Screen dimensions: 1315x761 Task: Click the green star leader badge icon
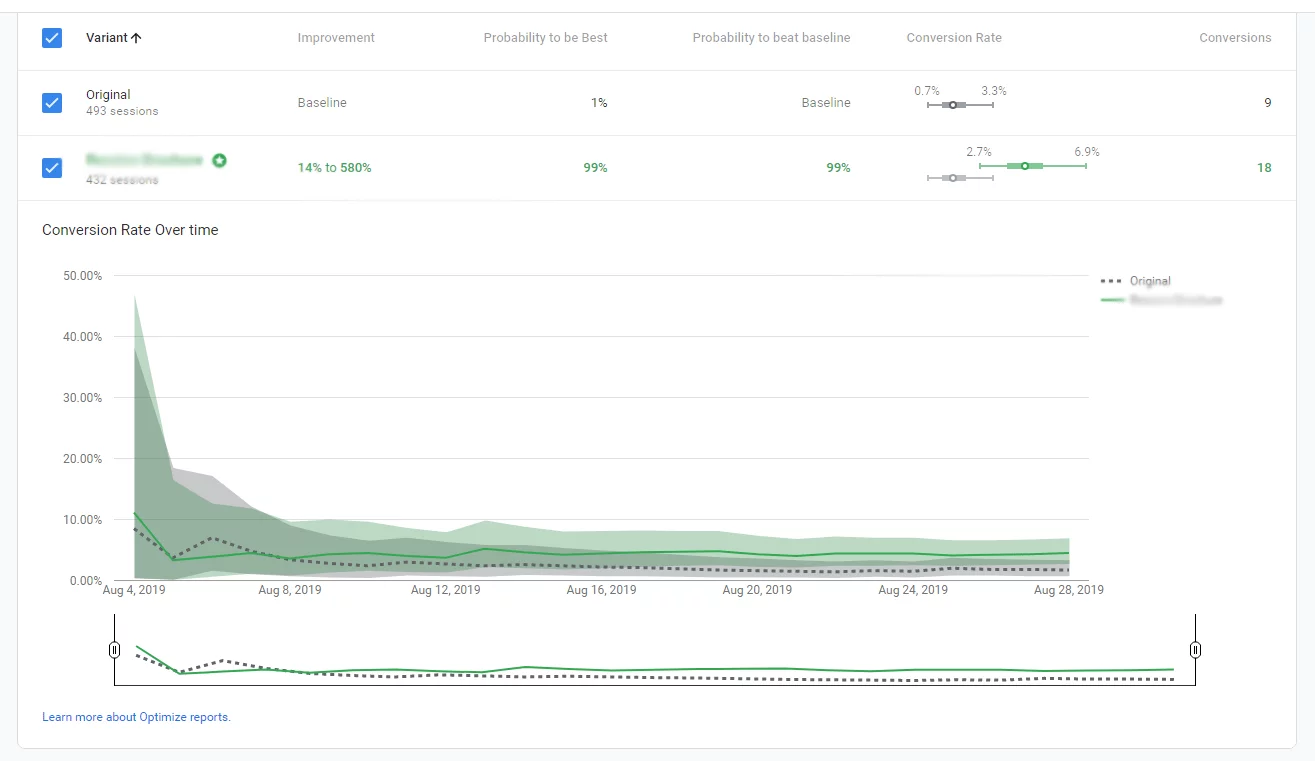pos(219,160)
